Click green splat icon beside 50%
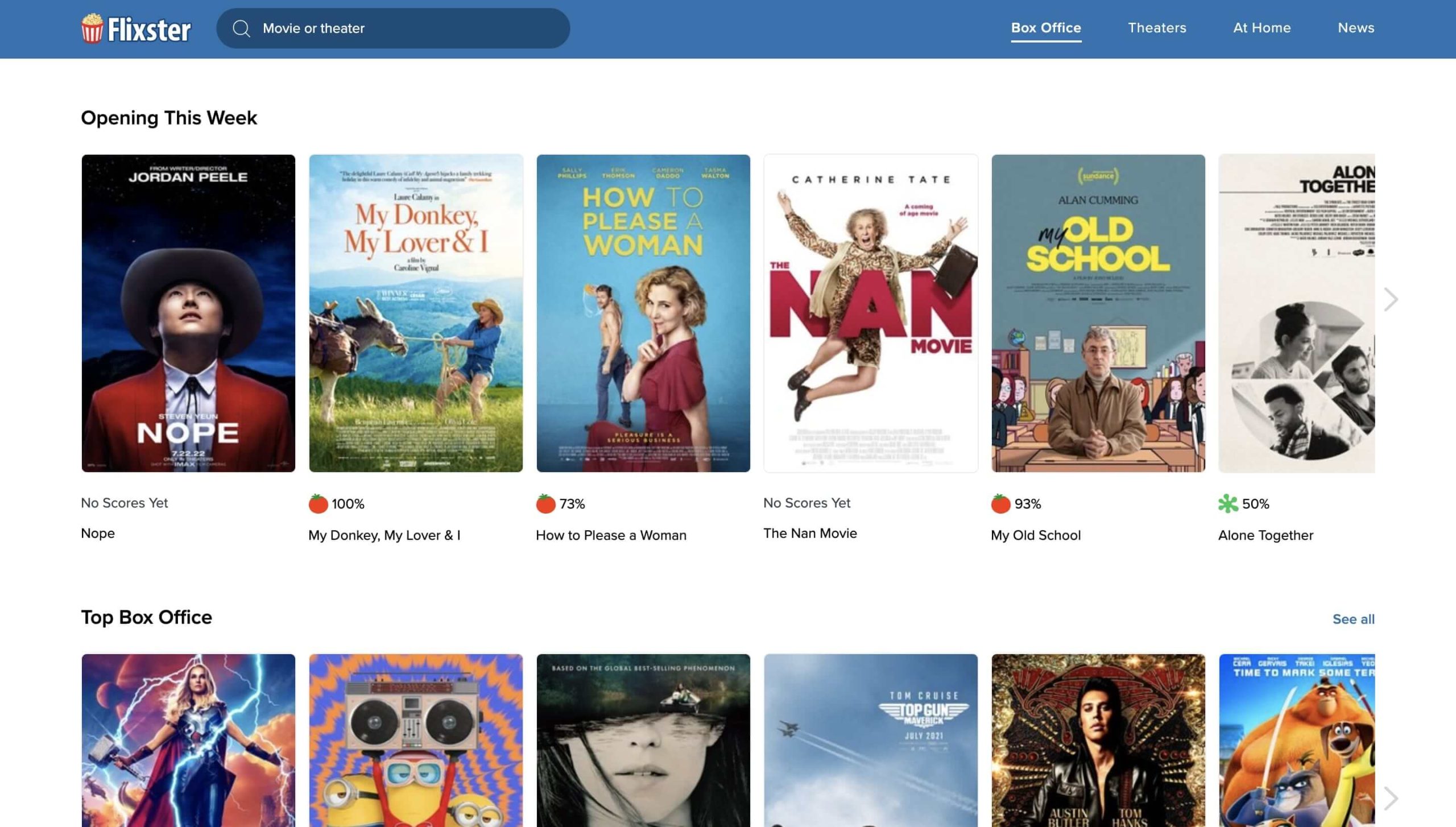Screen dimensions: 1456x827 [1227, 503]
